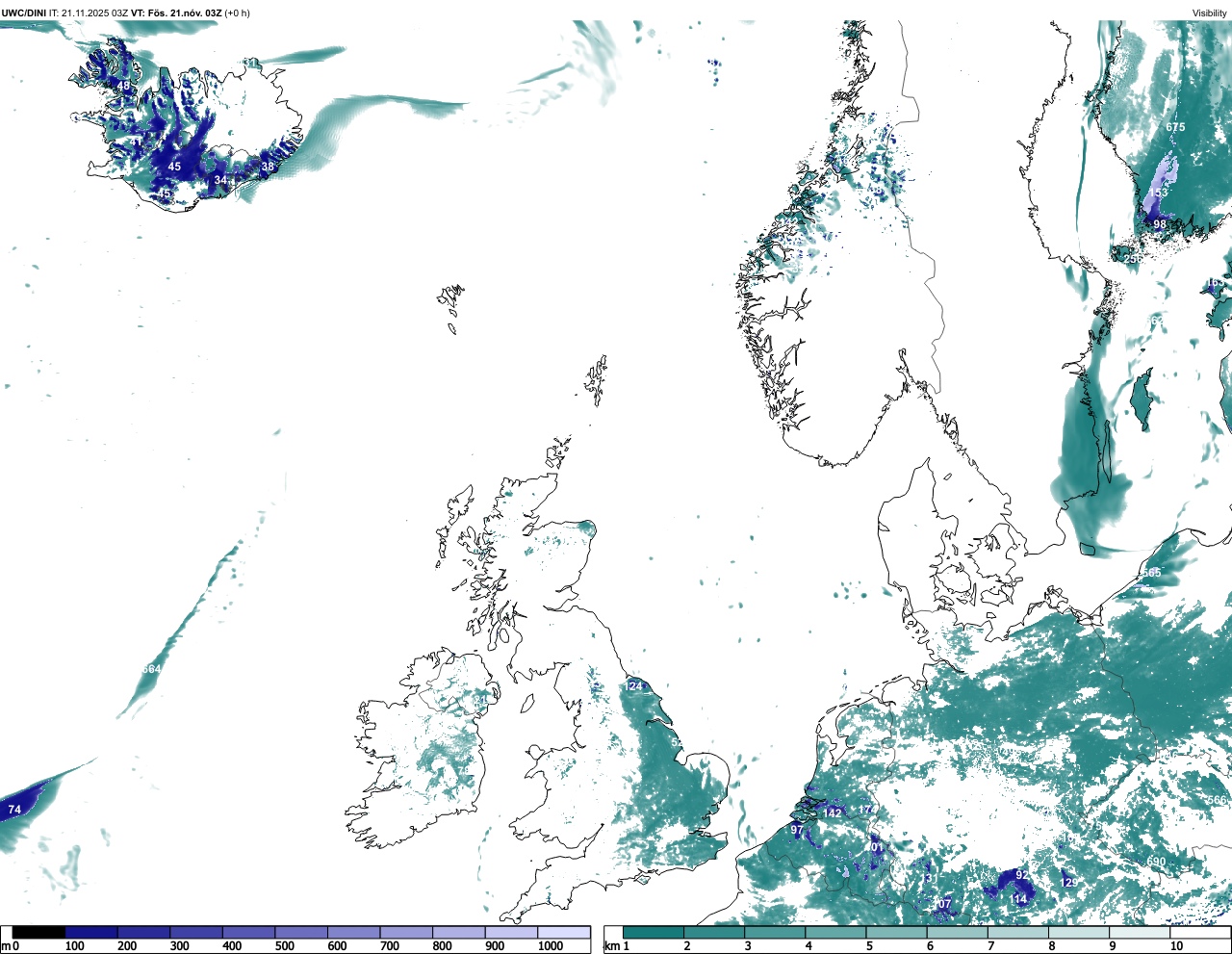Screen dimensions: 1232x954
Task: Click the '700' tick on the metre legend
Action: (390, 946)
